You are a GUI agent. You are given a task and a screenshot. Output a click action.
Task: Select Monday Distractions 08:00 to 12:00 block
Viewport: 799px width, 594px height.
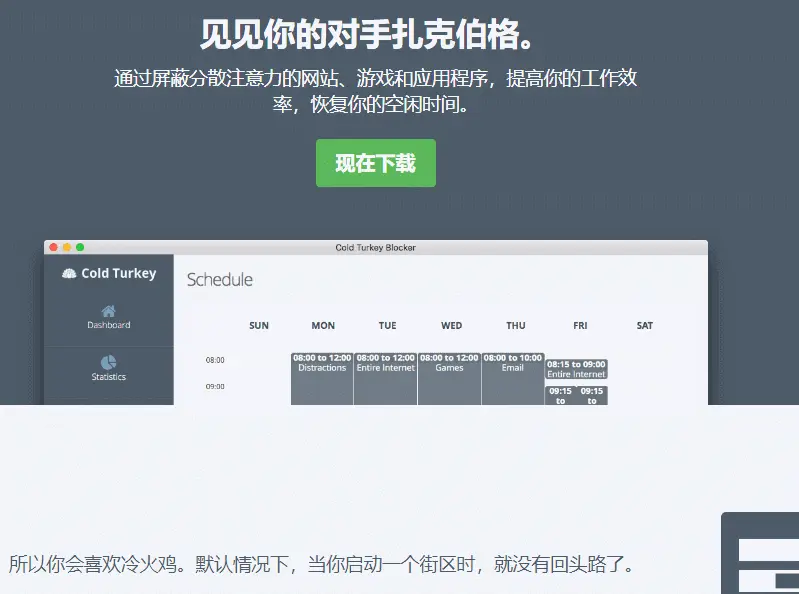click(322, 379)
